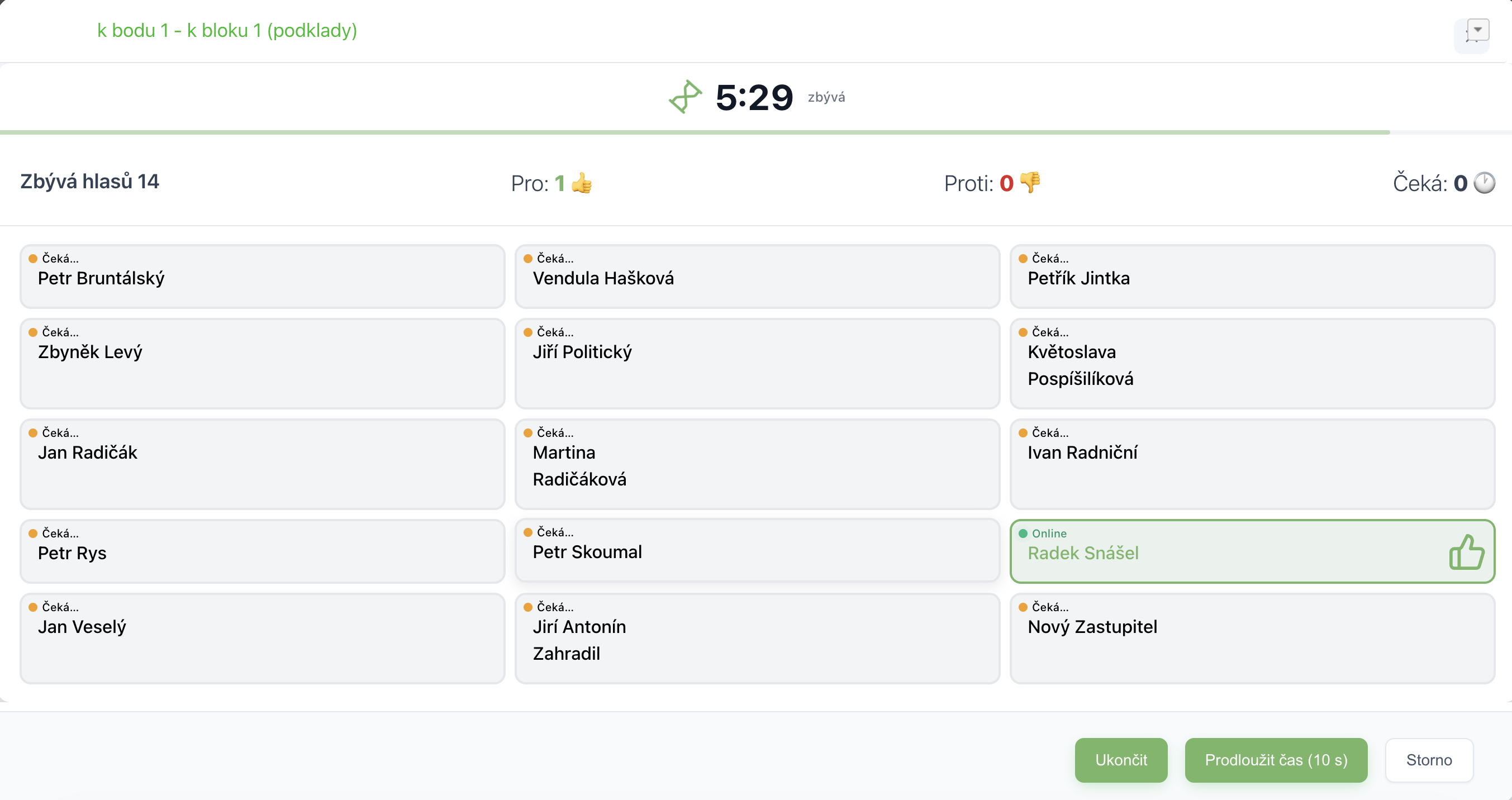Open the small dropdown arrow at top right
Viewport: 1512px width, 800px height.
point(1477,30)
